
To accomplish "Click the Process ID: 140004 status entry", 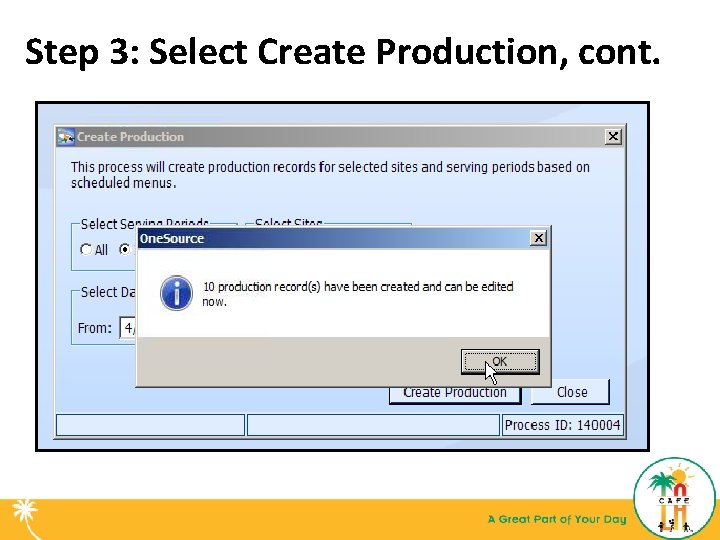I will pos(562,425).
